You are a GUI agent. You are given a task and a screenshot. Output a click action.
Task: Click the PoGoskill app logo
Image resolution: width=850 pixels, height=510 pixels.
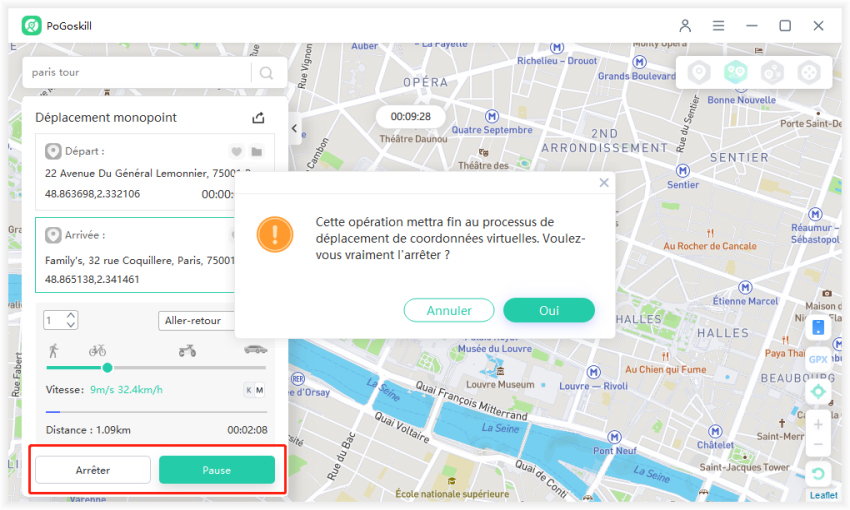(x=31, y=25)
